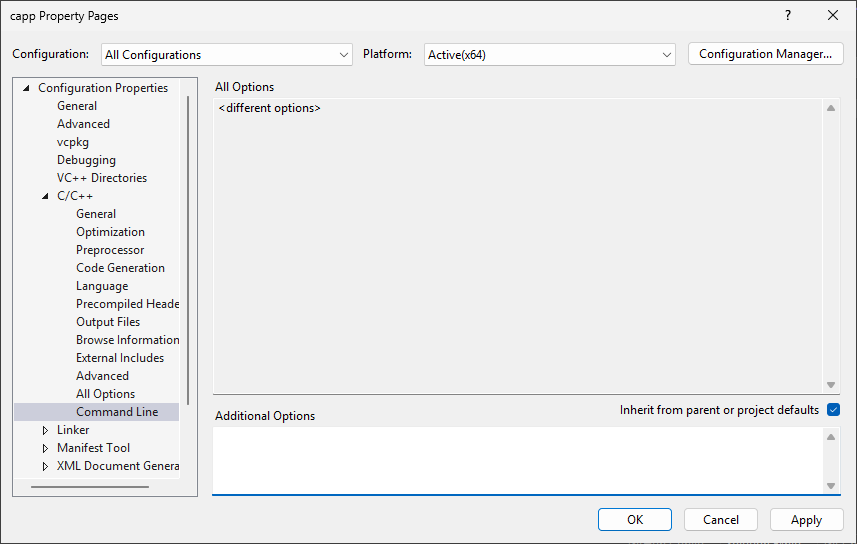The height and width of the screenshot is (544, 857).
Task: Open the Precompiled Headers page
Action: 127,305
